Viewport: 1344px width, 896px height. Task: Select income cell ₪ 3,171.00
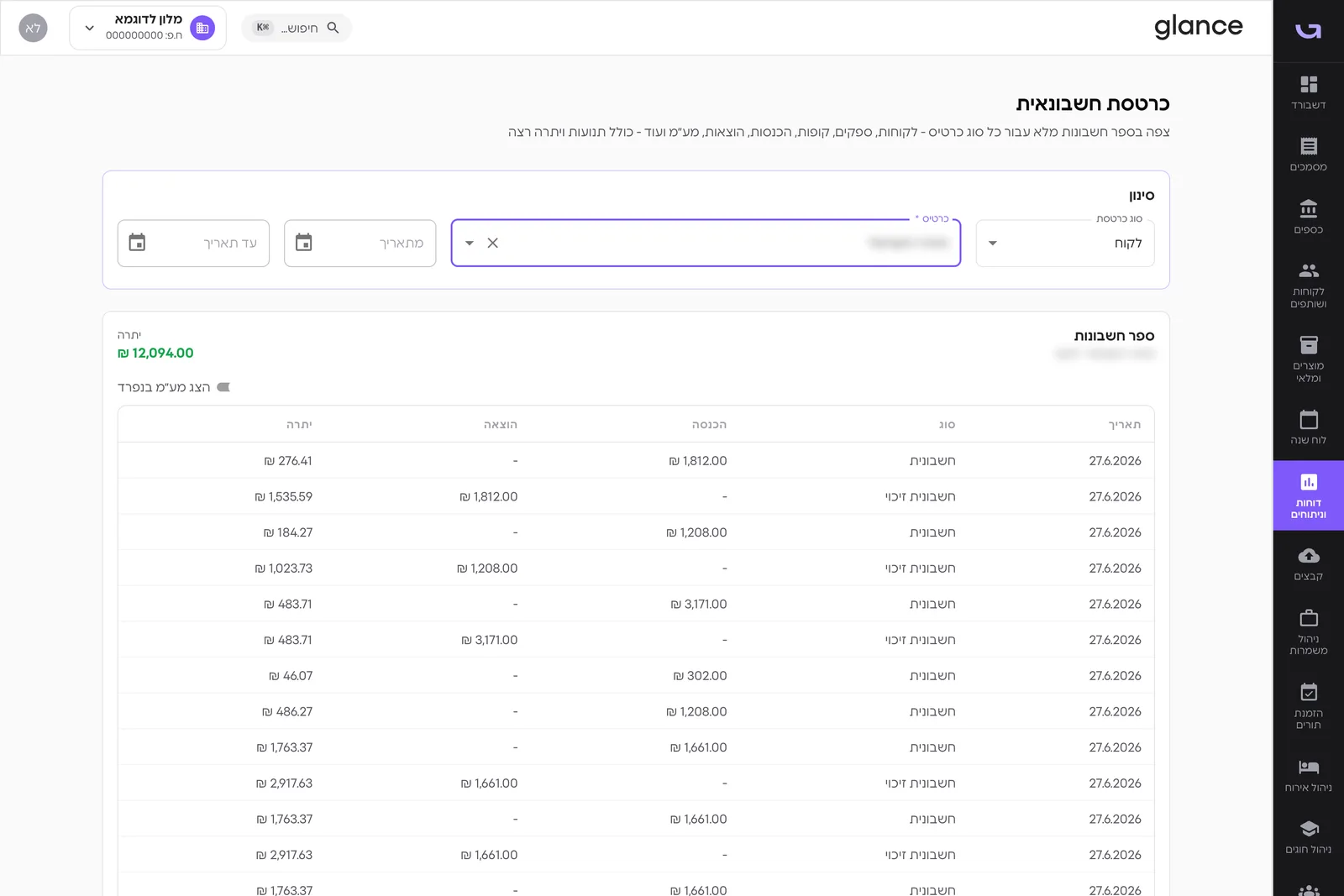tap(699, 605)
